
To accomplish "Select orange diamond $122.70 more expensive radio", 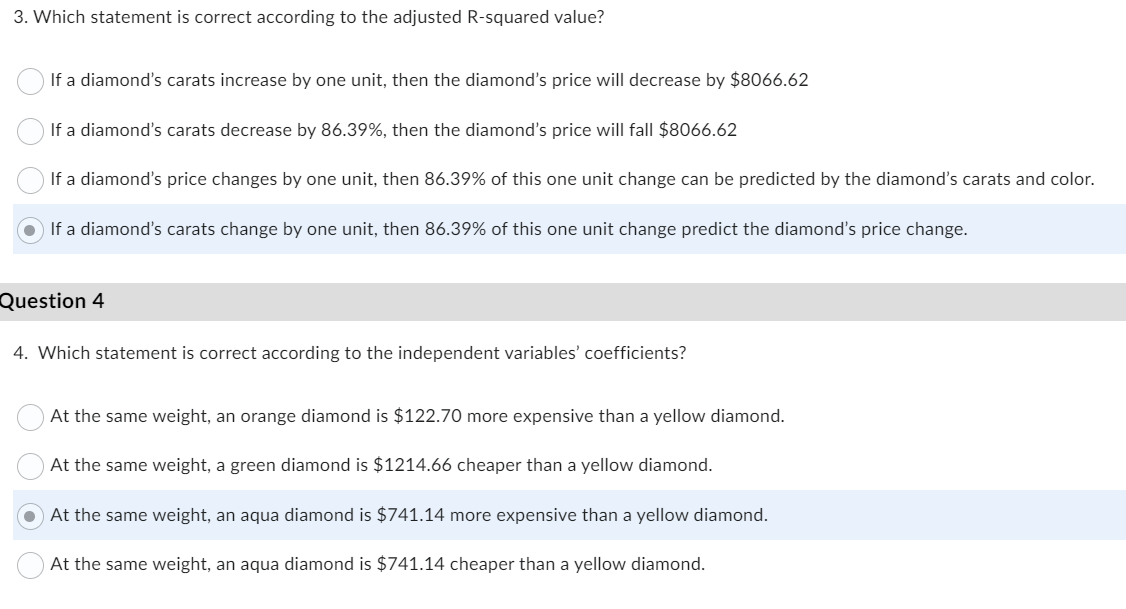I will 30,417.
